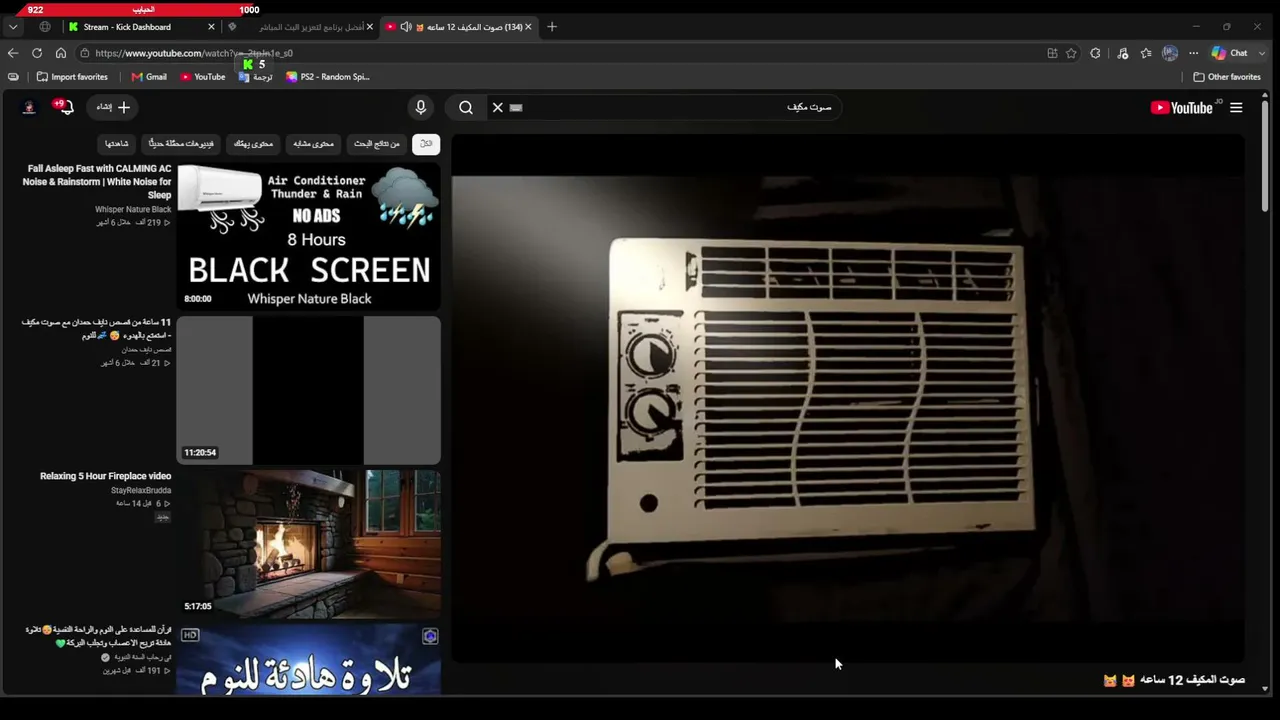This screenshot has height=720, width=1280.
Task: Add this page to favorites star
Action: 1071,53
